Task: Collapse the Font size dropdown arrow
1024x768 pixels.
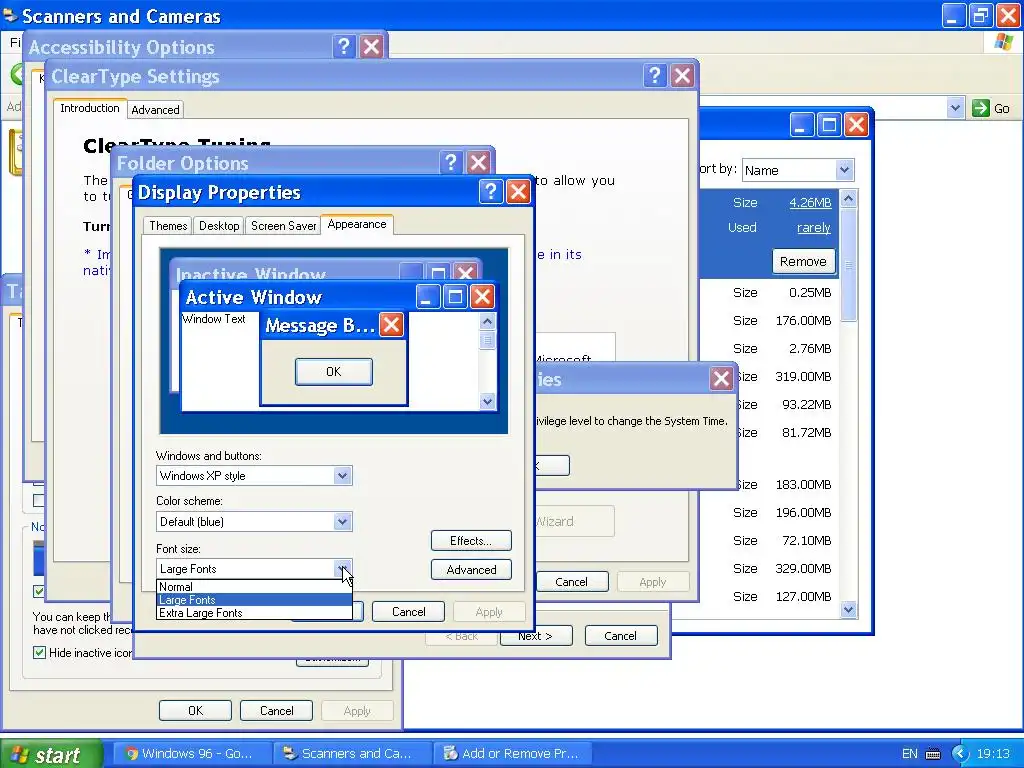Action: pyautogui.click(x=342, y=568)
